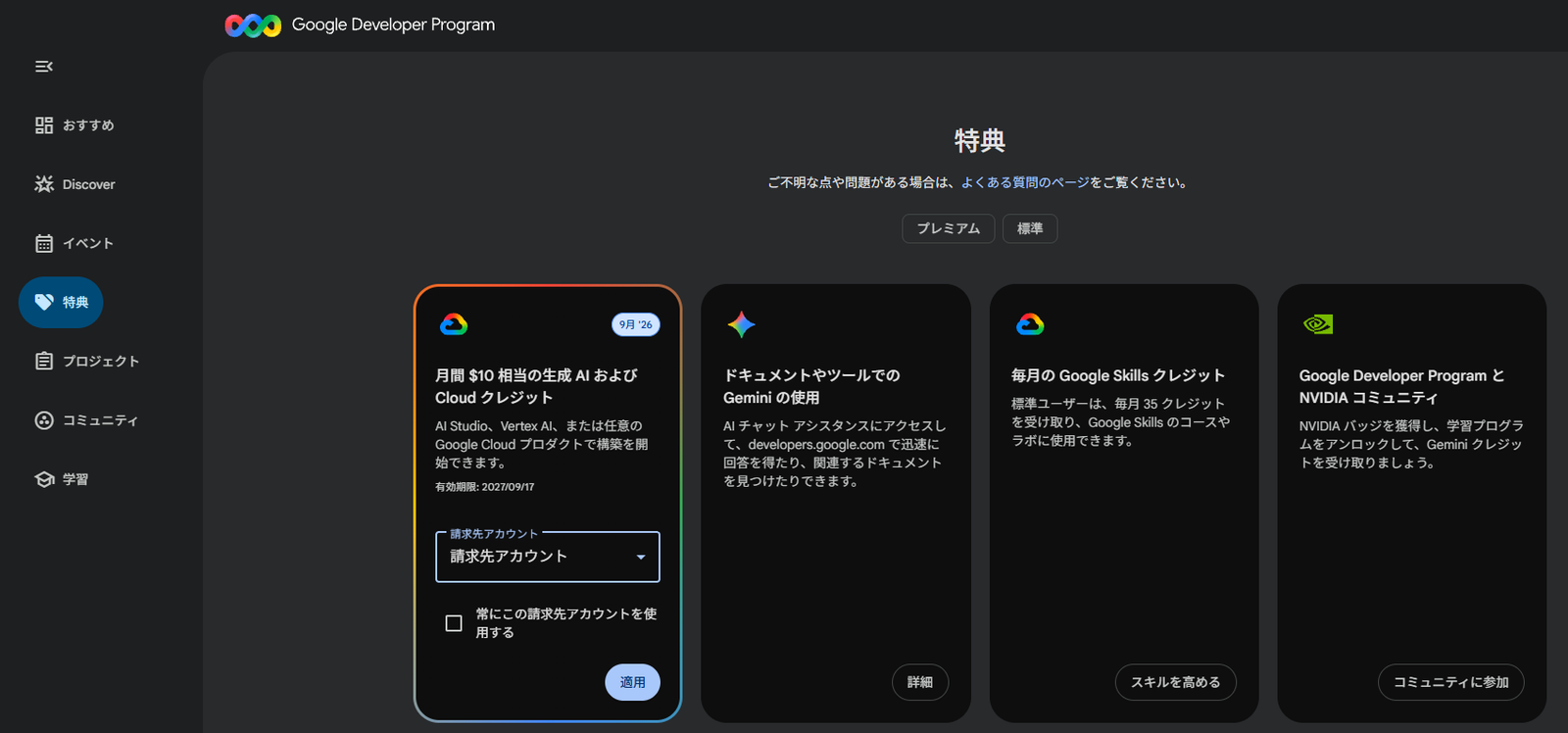Click the イベント calendar icon
Image resolution: width=1568 pixels, height=733 pixels.
[44, 243]
